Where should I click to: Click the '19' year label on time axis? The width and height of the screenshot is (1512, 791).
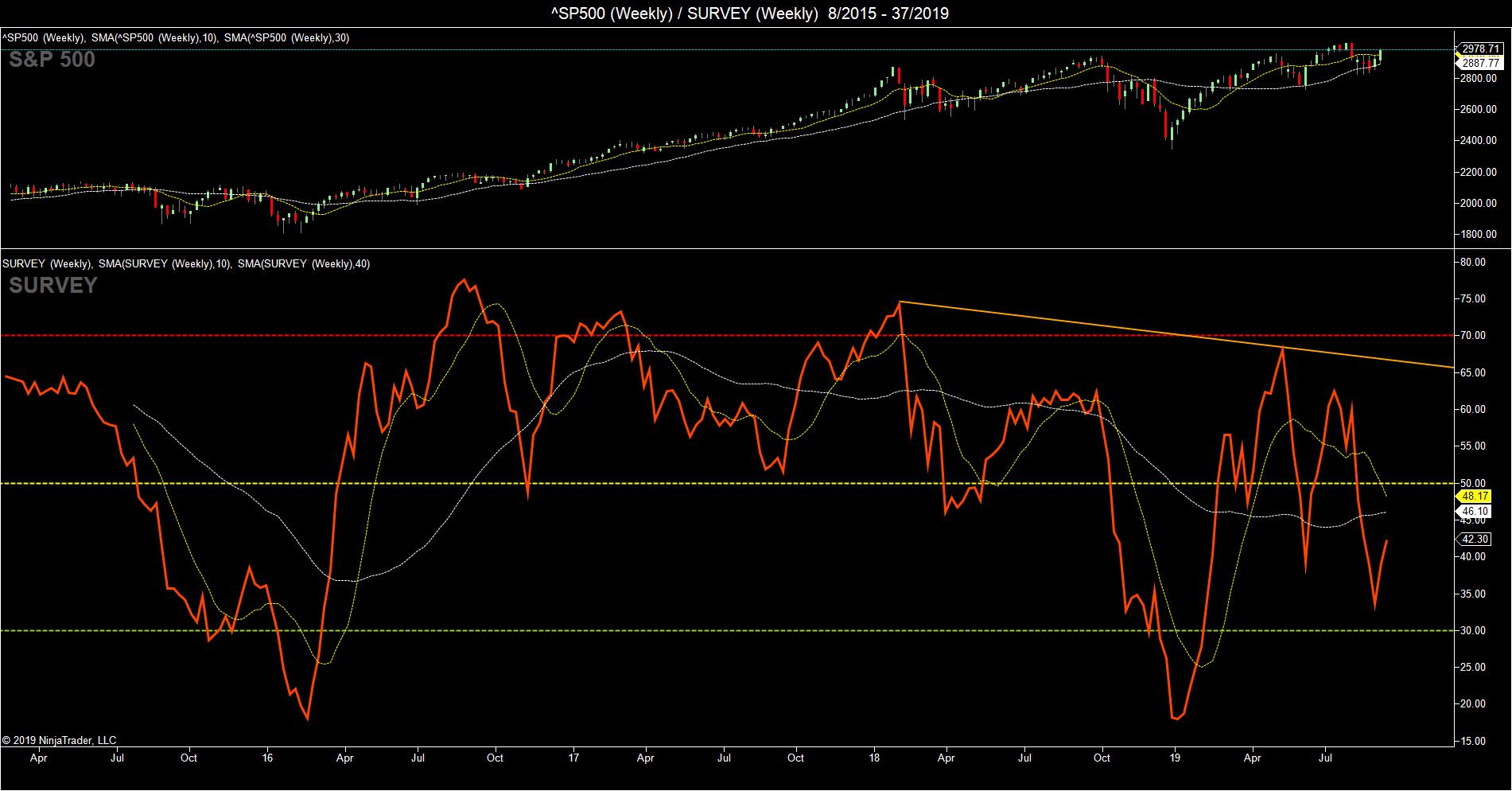1175,758
